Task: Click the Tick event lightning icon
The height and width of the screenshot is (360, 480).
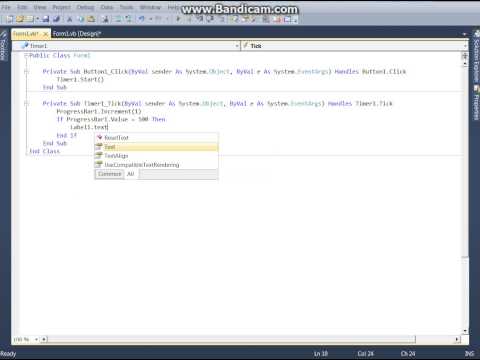Action: click(246, 45)
